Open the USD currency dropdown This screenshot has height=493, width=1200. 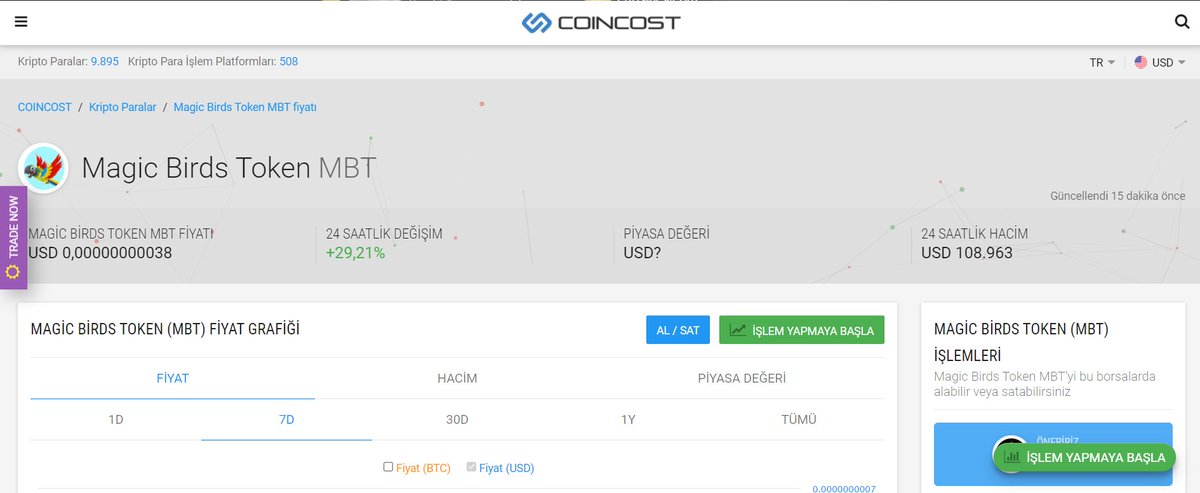coord(1160,62)
